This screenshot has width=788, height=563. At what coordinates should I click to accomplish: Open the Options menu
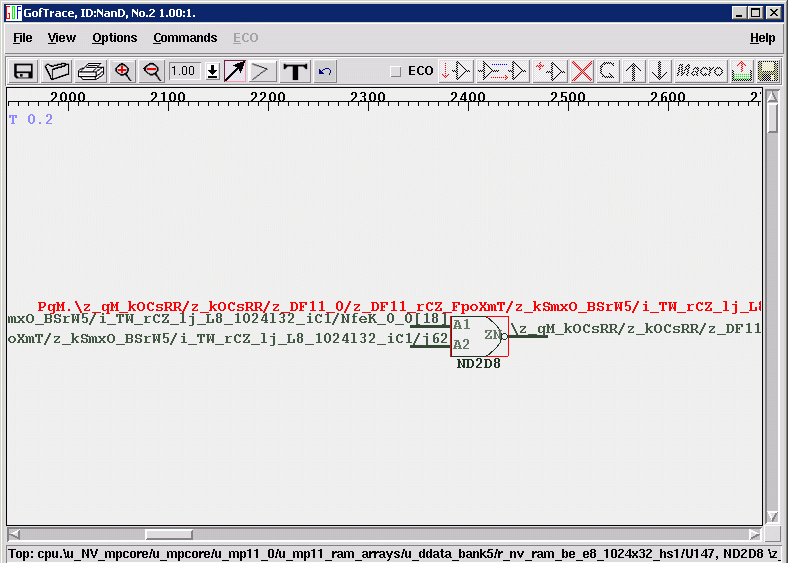[x=114, y=38]
